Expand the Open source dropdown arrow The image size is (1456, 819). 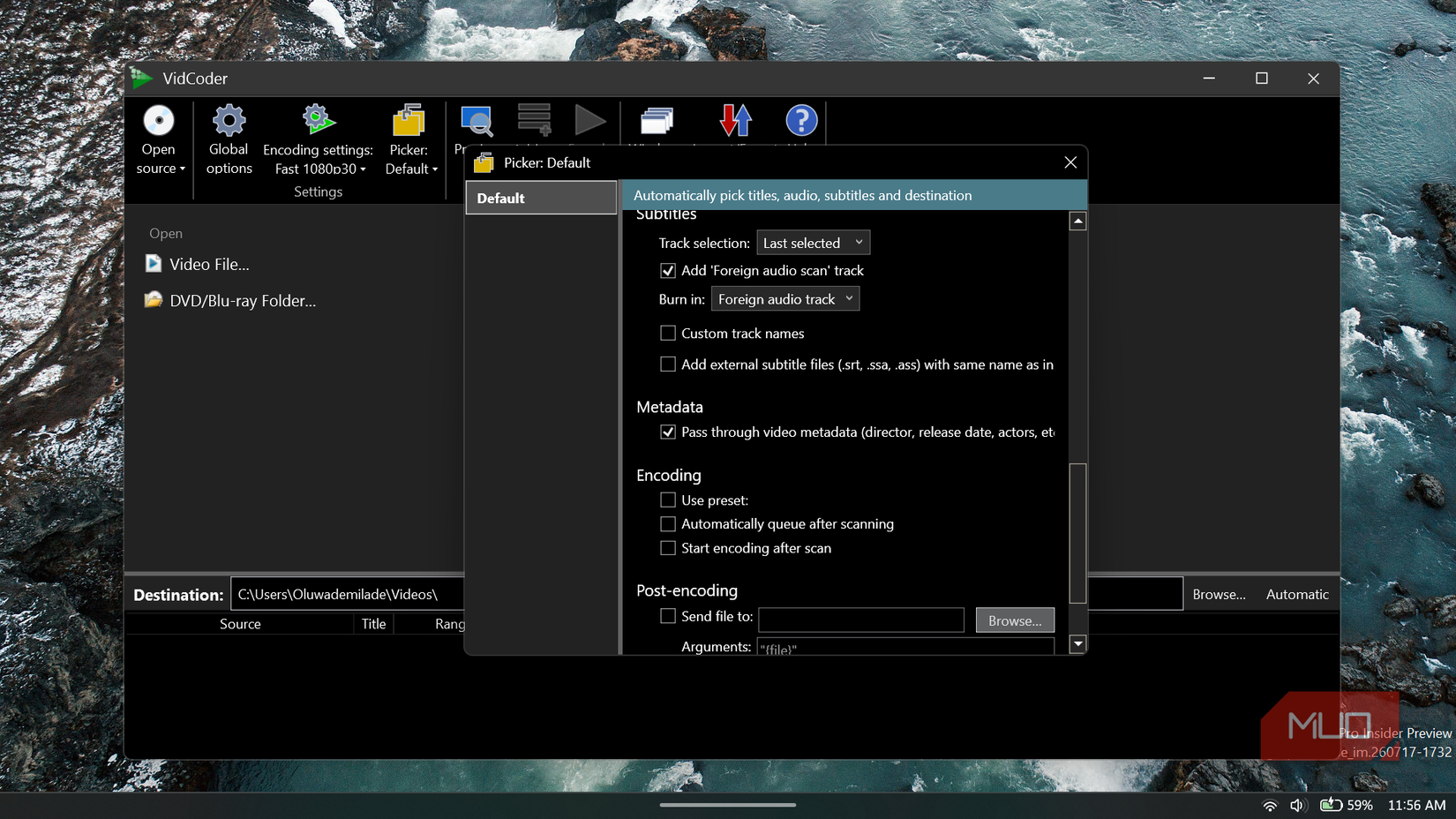[x=183, y=169]
